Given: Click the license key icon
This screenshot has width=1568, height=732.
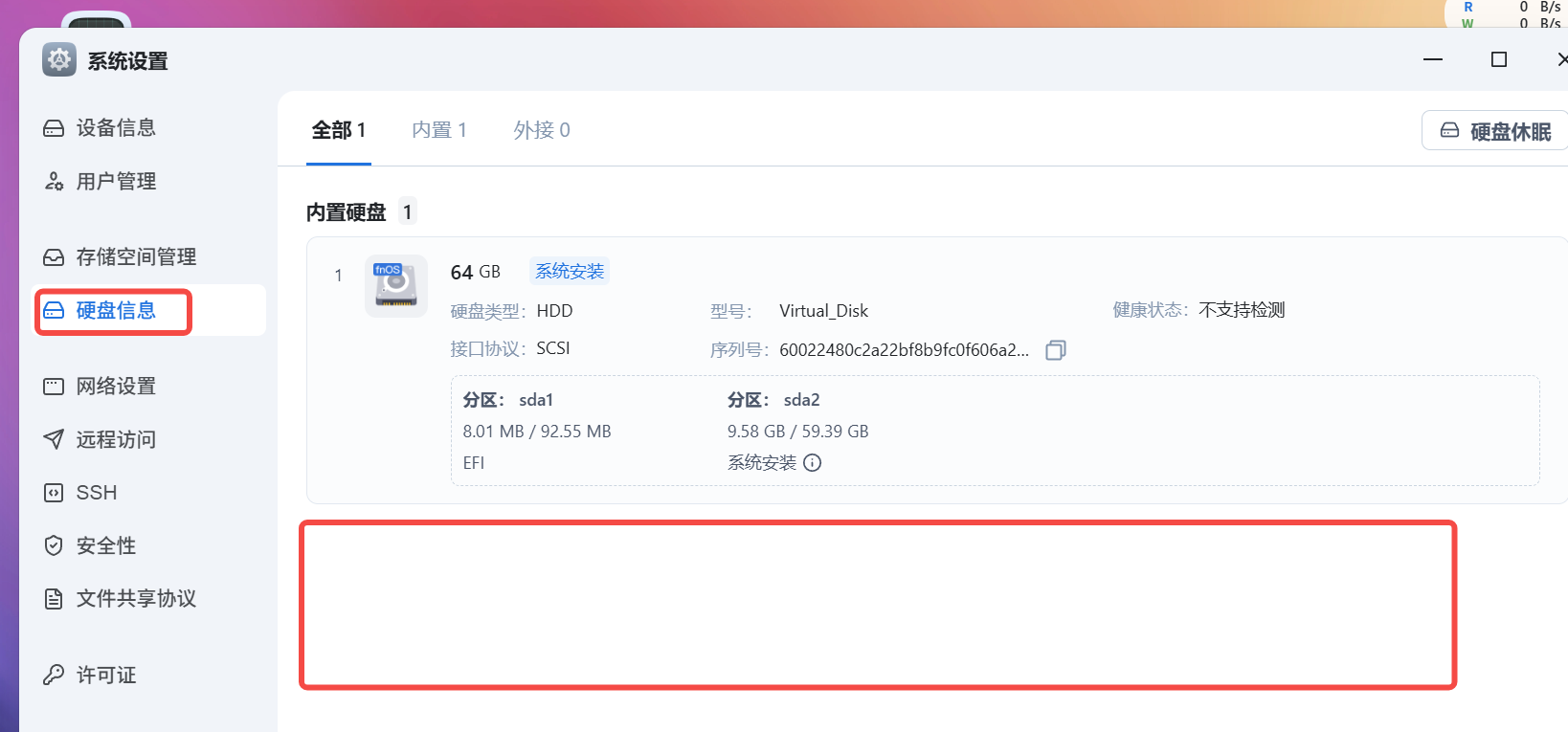Looking at the screenshot, I should click(54, 676).
